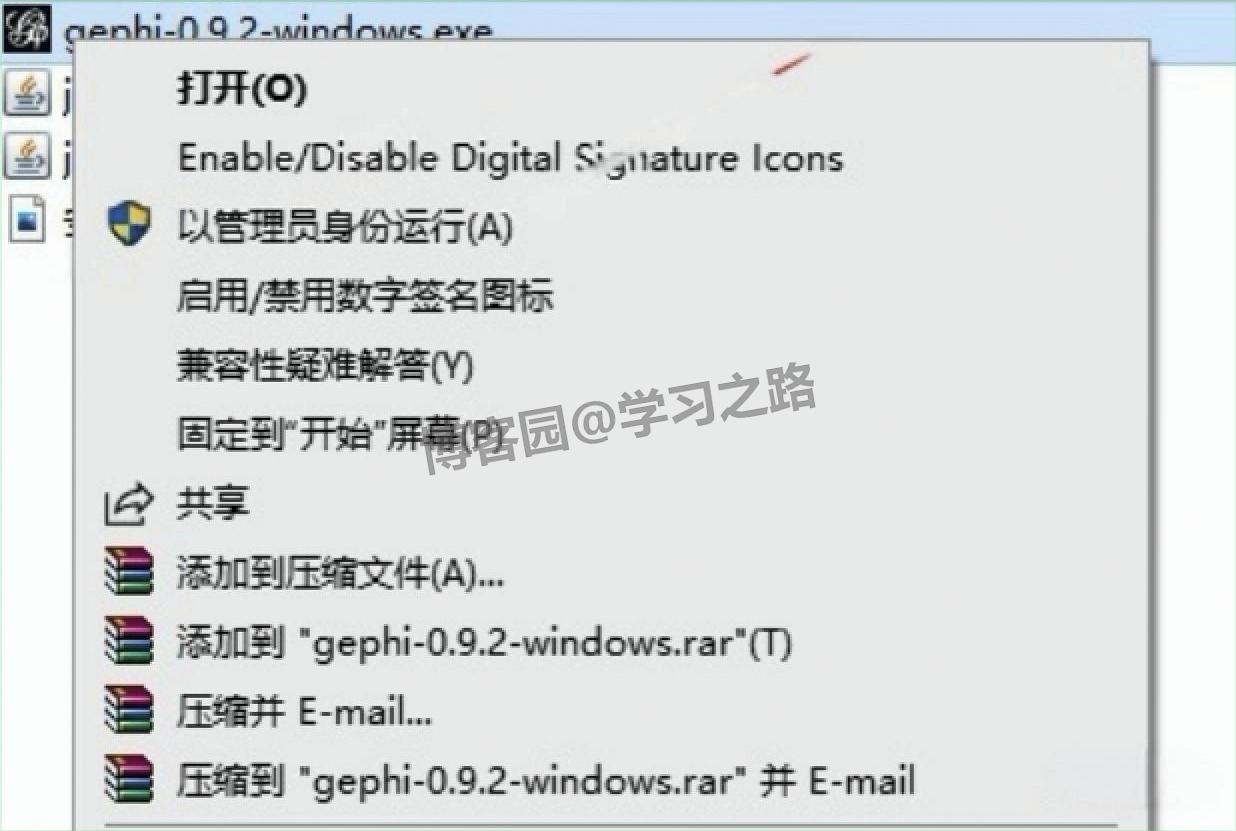Choose 打开(O) from the context menu
Image resolution: width=1236 pixels, height=831 pixels.
[x=242, y=89]
